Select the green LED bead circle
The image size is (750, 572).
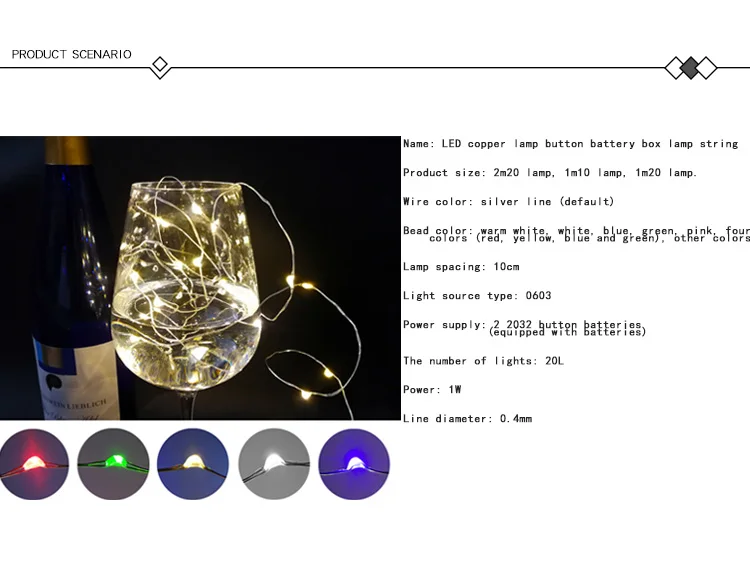click(x=113, y=464)
